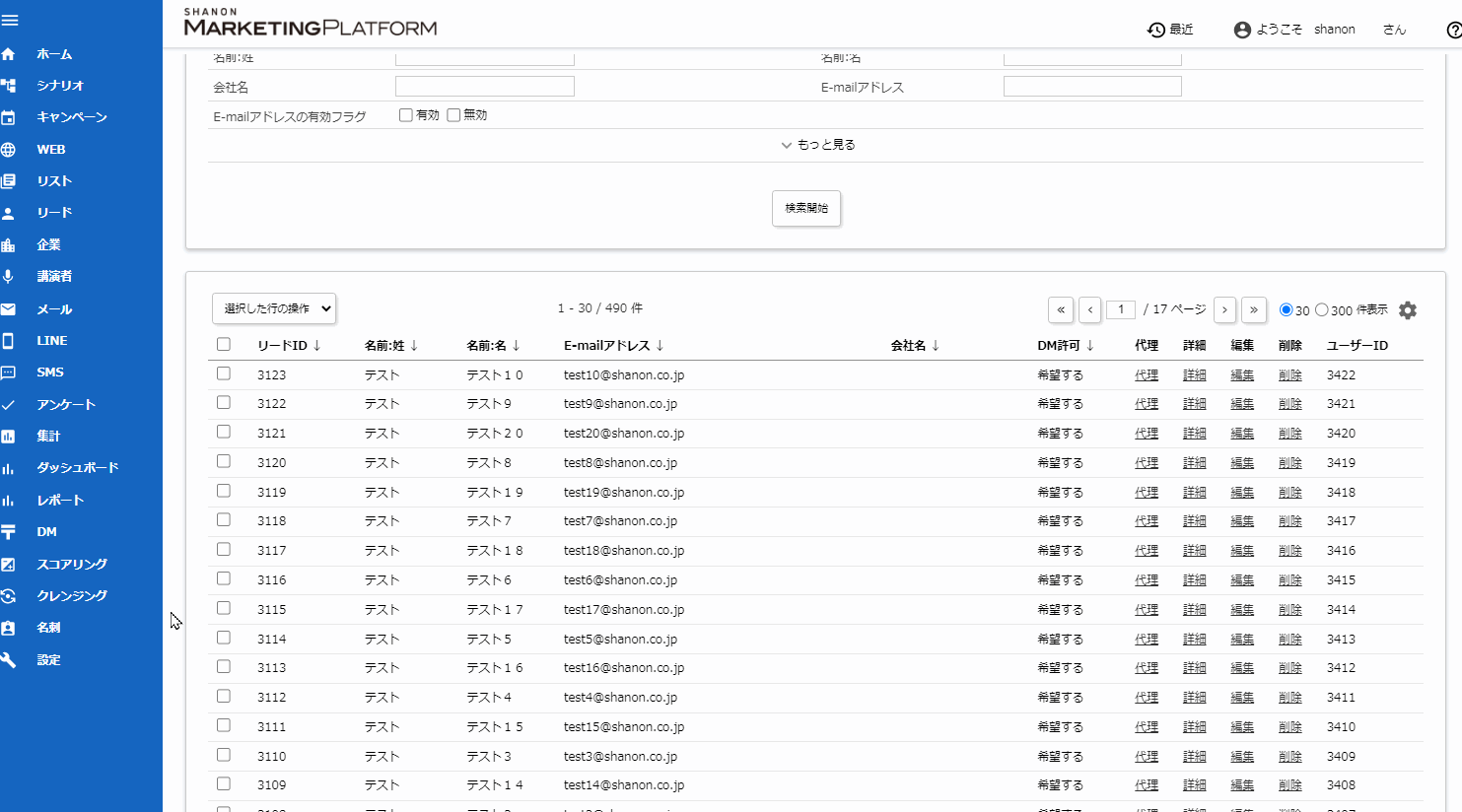Open the クレンジング menu item

click(72, 596)
